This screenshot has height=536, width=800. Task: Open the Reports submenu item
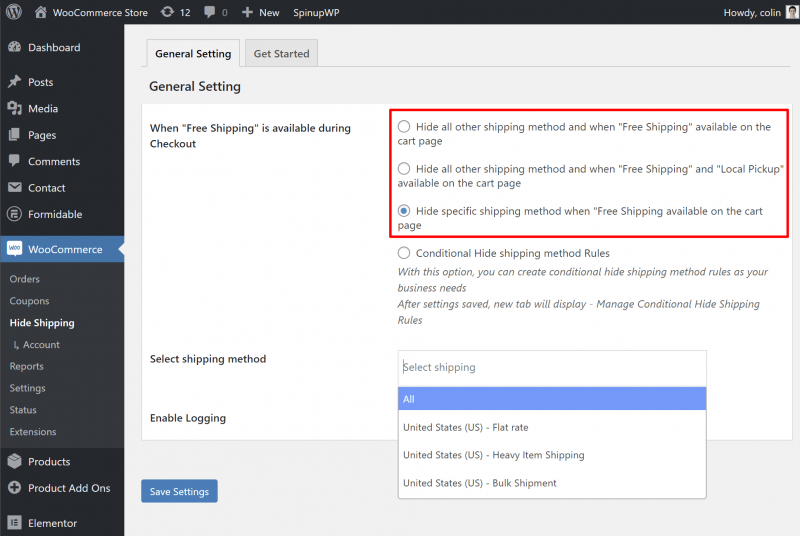[27, 366]
